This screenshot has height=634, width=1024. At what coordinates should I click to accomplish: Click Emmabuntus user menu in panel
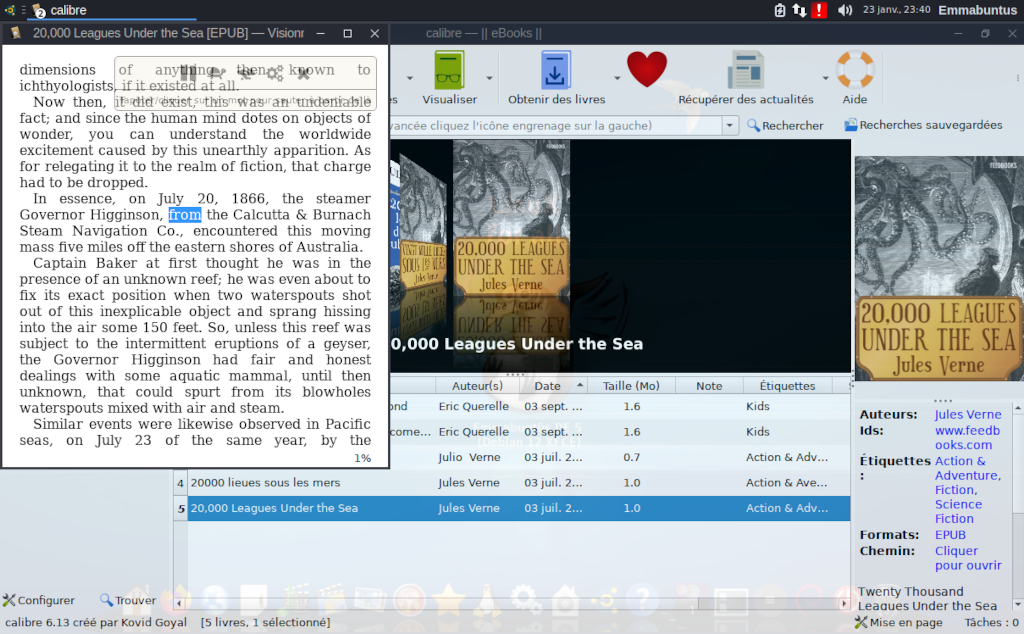tap(978, 10)
